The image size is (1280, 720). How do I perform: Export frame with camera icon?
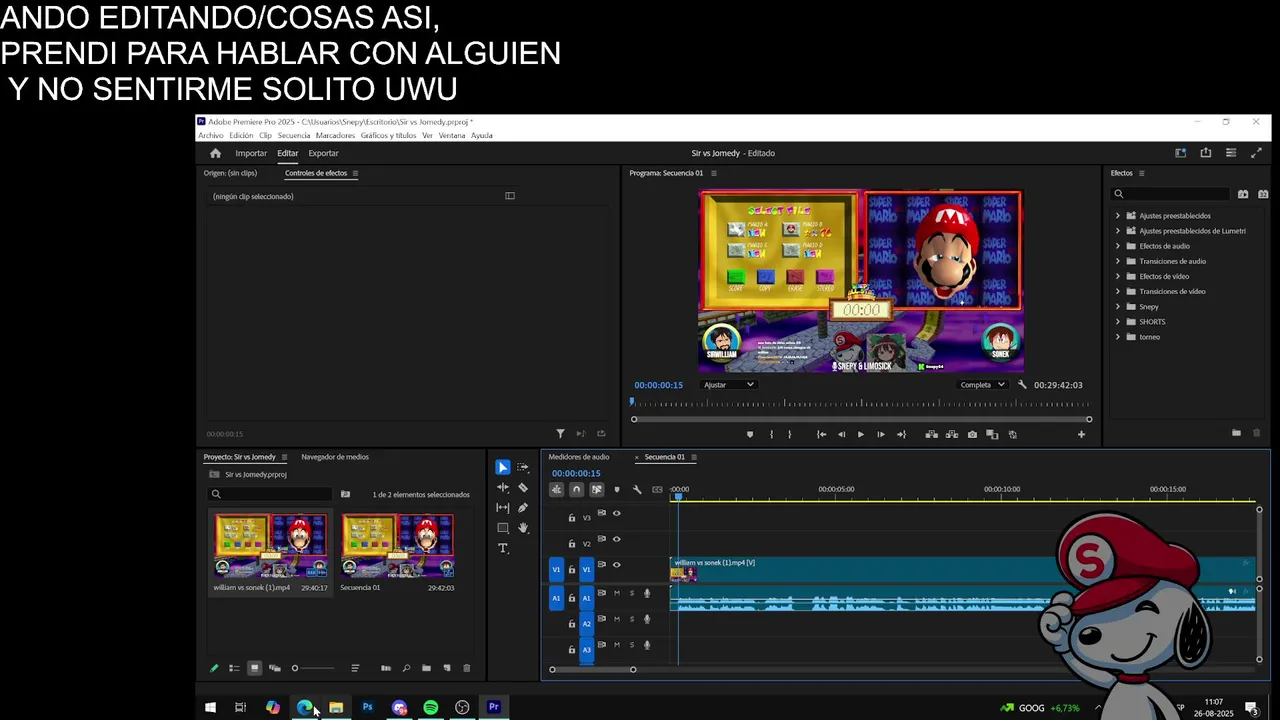coord(972,435)
